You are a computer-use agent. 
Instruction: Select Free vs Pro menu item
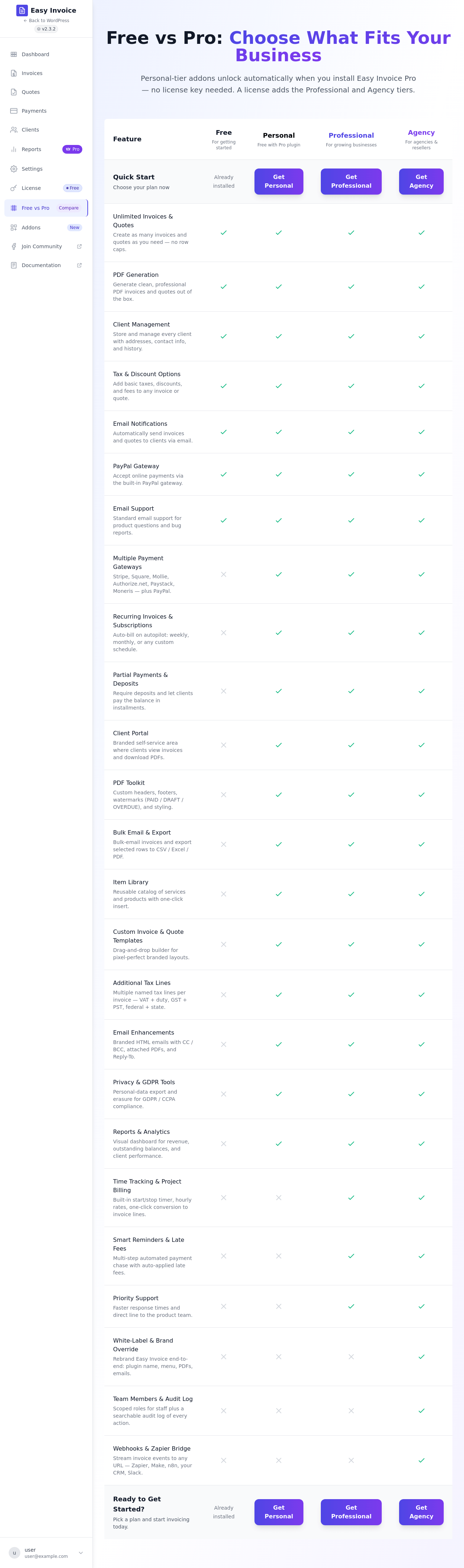click(46, 208)
